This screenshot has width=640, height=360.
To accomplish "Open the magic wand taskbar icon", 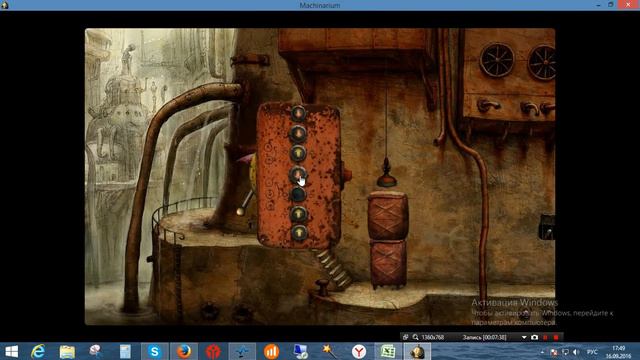I will [x=329, y=351].
